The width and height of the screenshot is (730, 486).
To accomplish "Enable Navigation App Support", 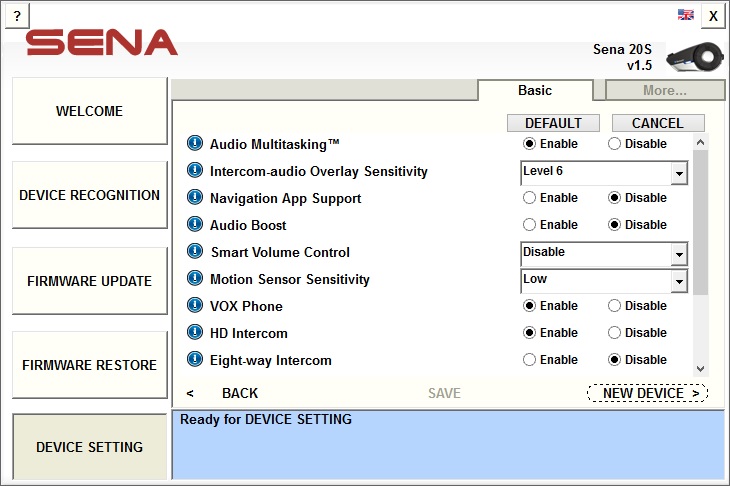I will coord(550,198).
